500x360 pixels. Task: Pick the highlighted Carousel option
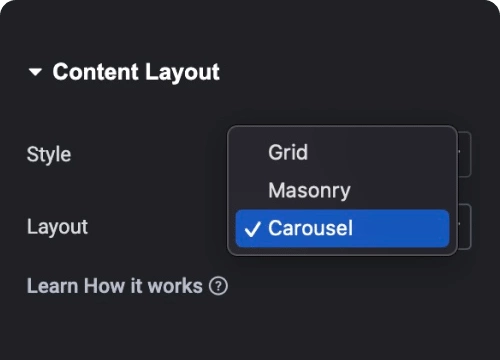point(342,228)
